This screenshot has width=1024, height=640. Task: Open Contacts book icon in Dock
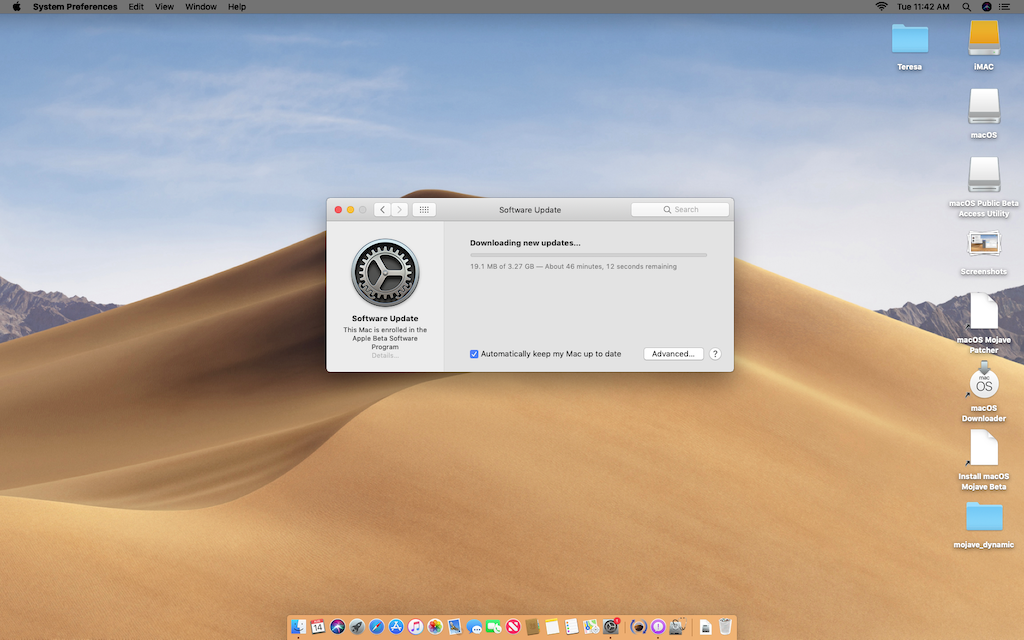coord(532,627)
